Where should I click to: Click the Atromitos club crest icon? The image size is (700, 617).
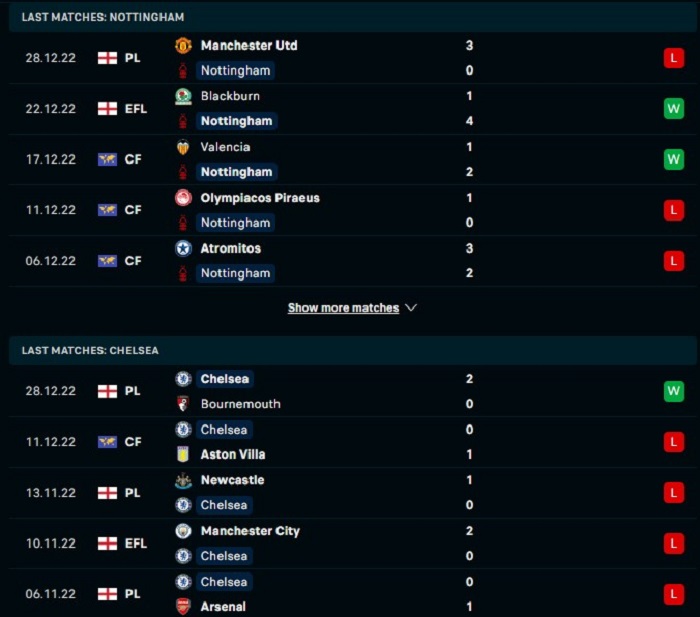click(x=183, y=249)
